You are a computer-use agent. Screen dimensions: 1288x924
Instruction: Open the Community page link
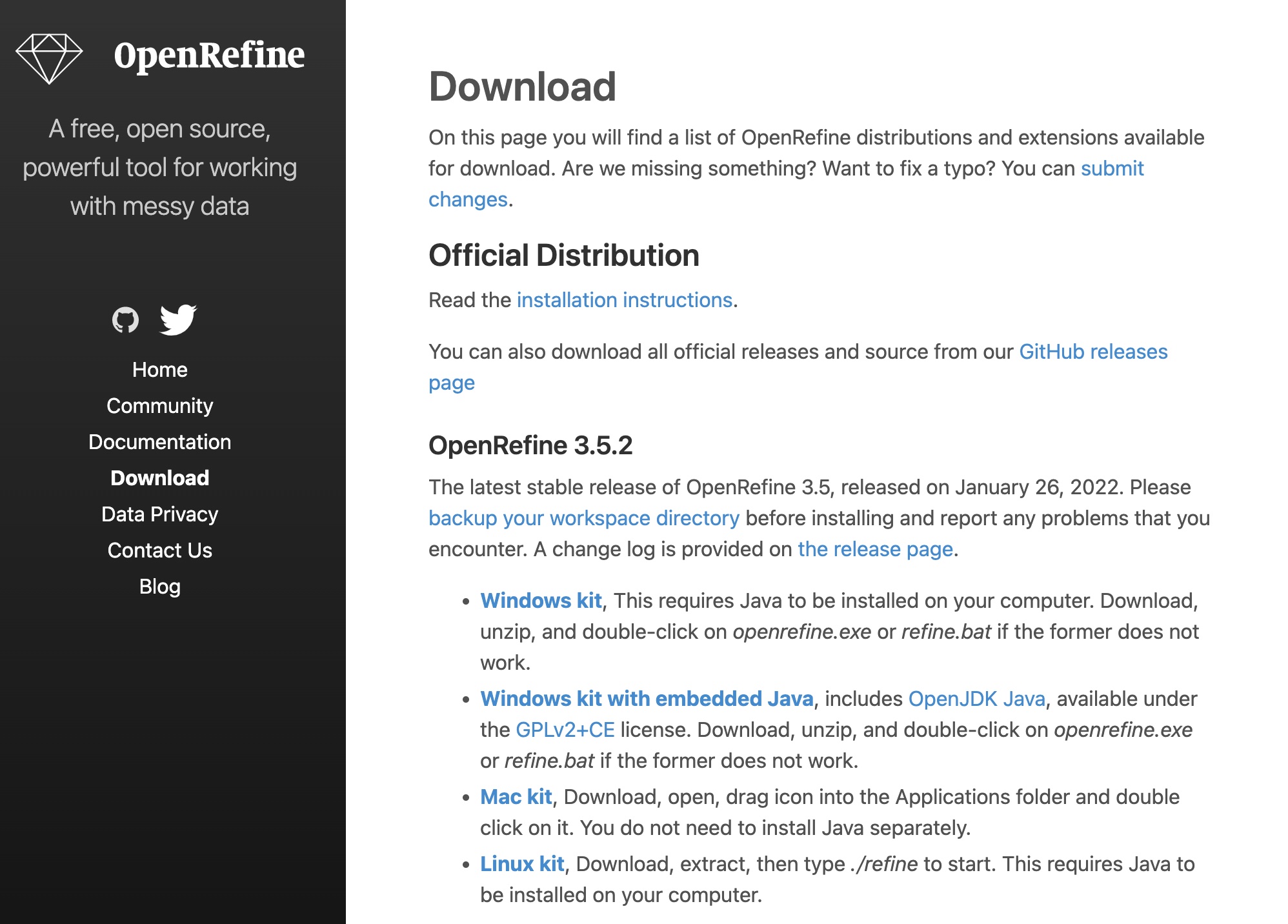pos(159,405)
